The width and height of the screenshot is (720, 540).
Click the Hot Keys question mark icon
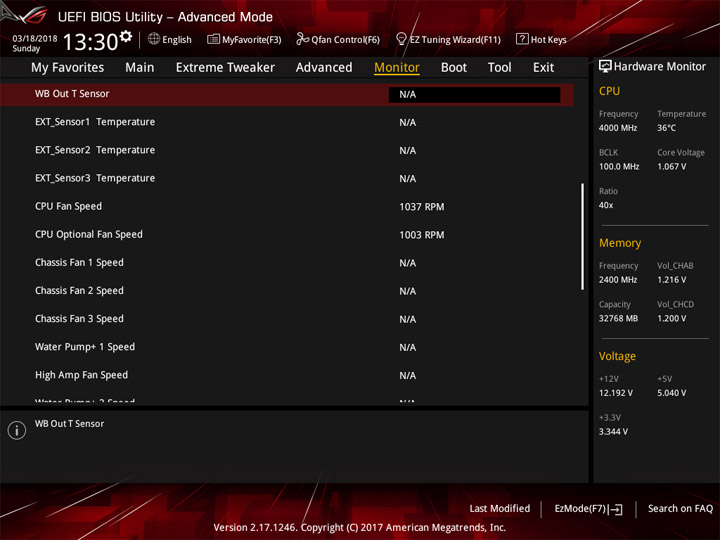coord(522,39)
